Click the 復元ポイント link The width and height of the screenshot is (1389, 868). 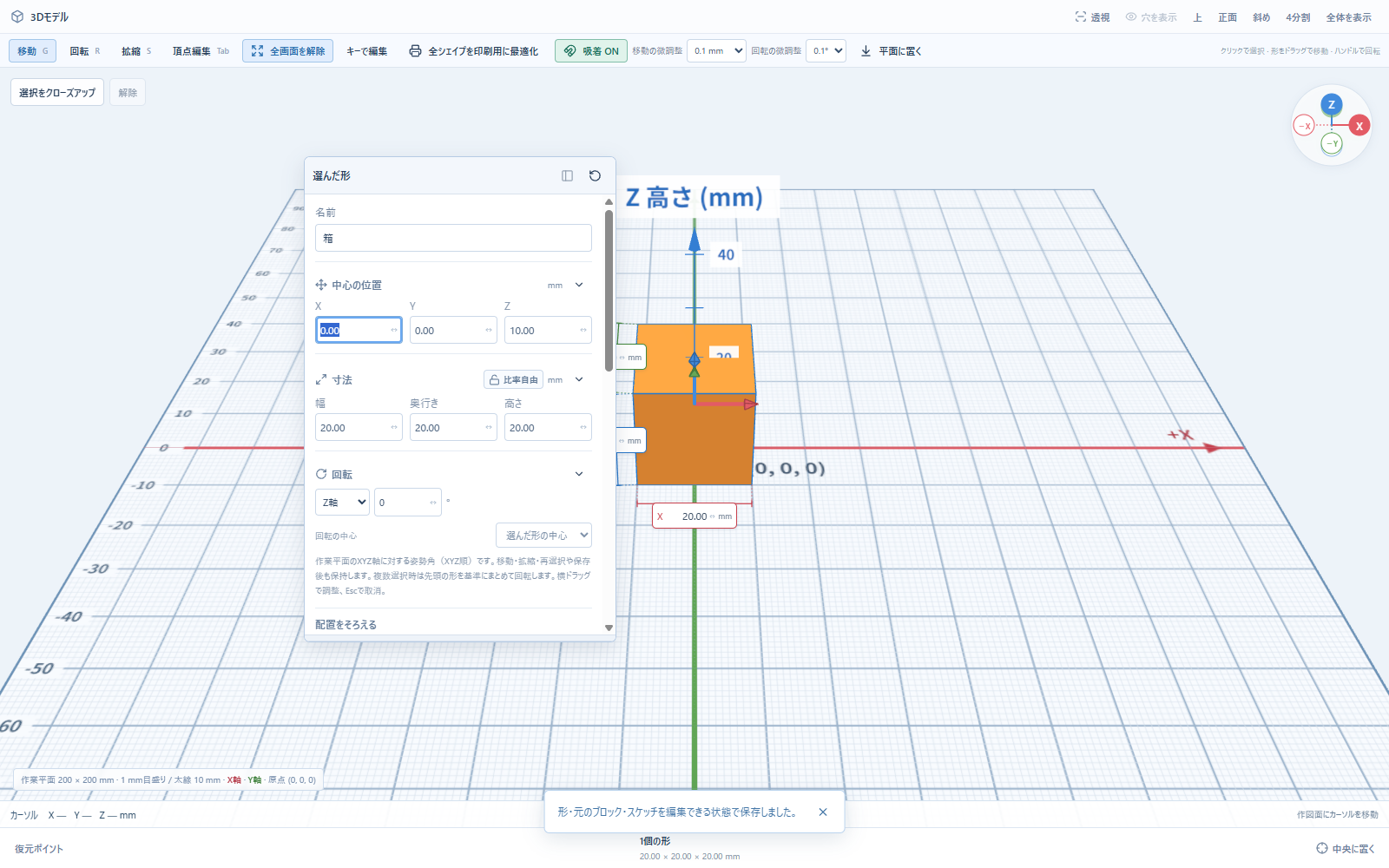39,849
